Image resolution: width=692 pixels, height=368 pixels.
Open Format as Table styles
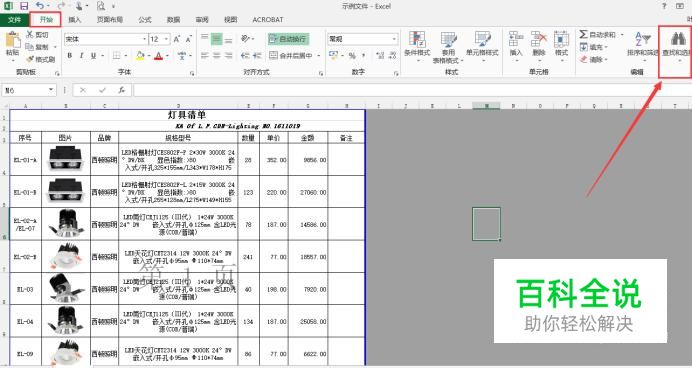[448, 40]
